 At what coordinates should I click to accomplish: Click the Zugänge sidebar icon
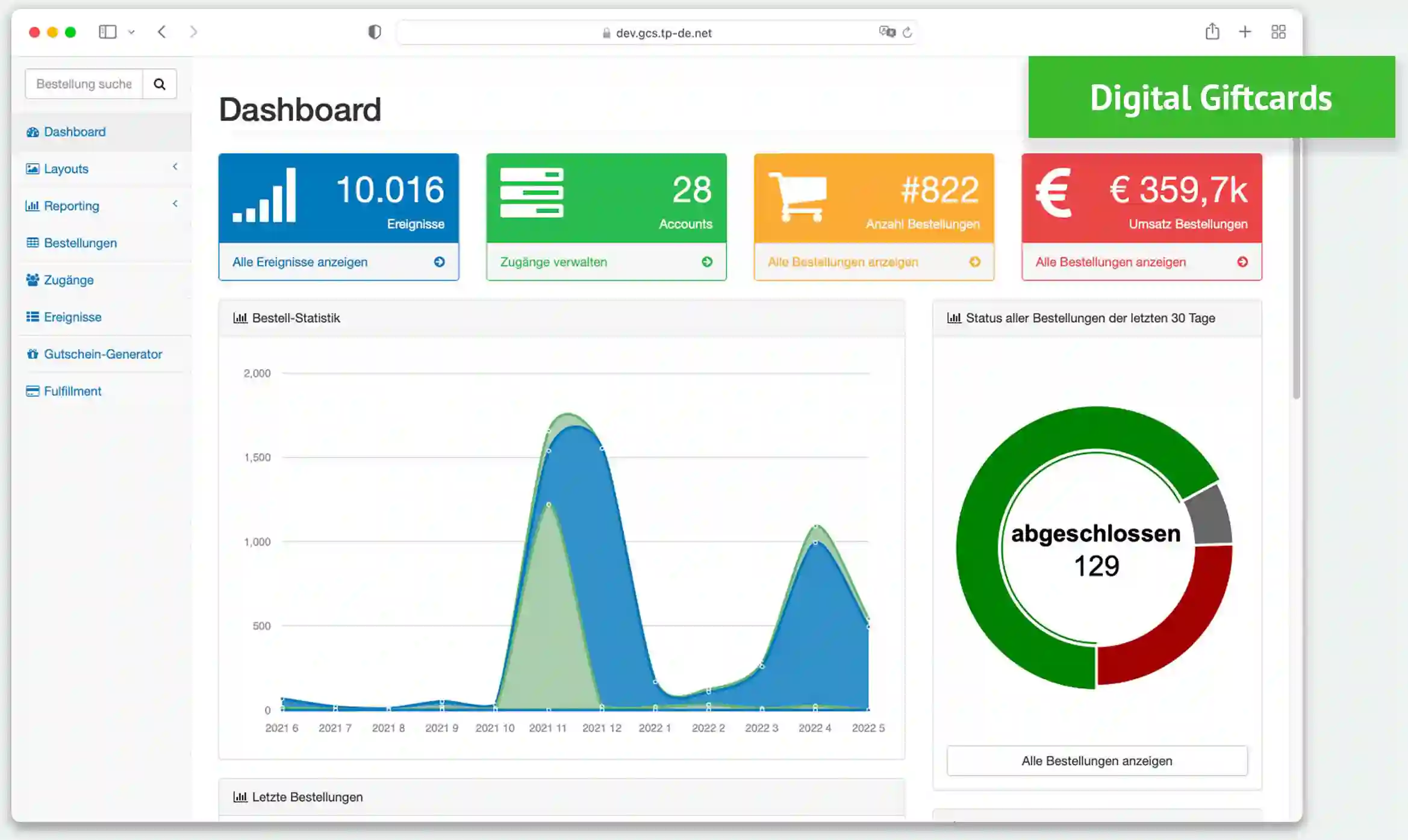[x=32, y=280]
